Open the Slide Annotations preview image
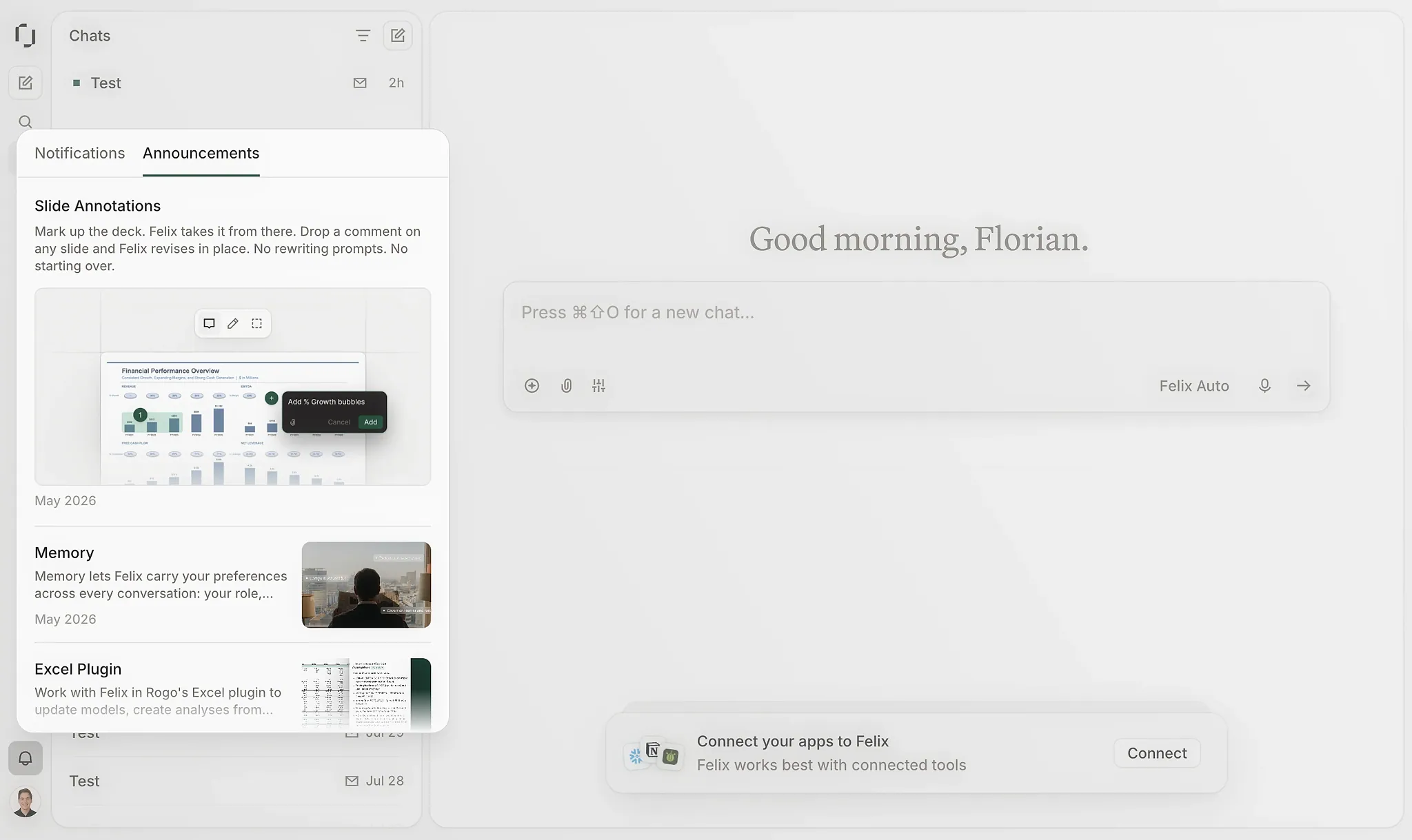Image resolution: width=1412 pixels, height=840 pixels. [x=233, y=387]
